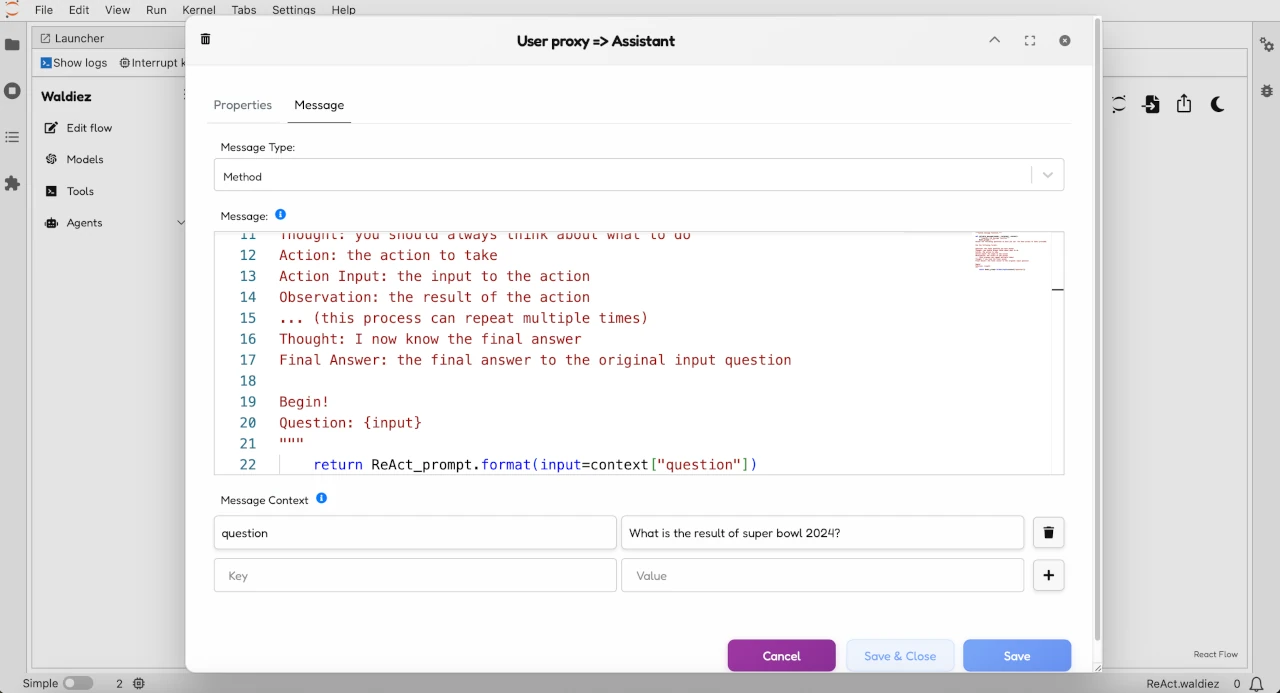This screenshot has height=693, width=1280.
Task: Open the debugger bug icon panel
Action: [1266, 89]
